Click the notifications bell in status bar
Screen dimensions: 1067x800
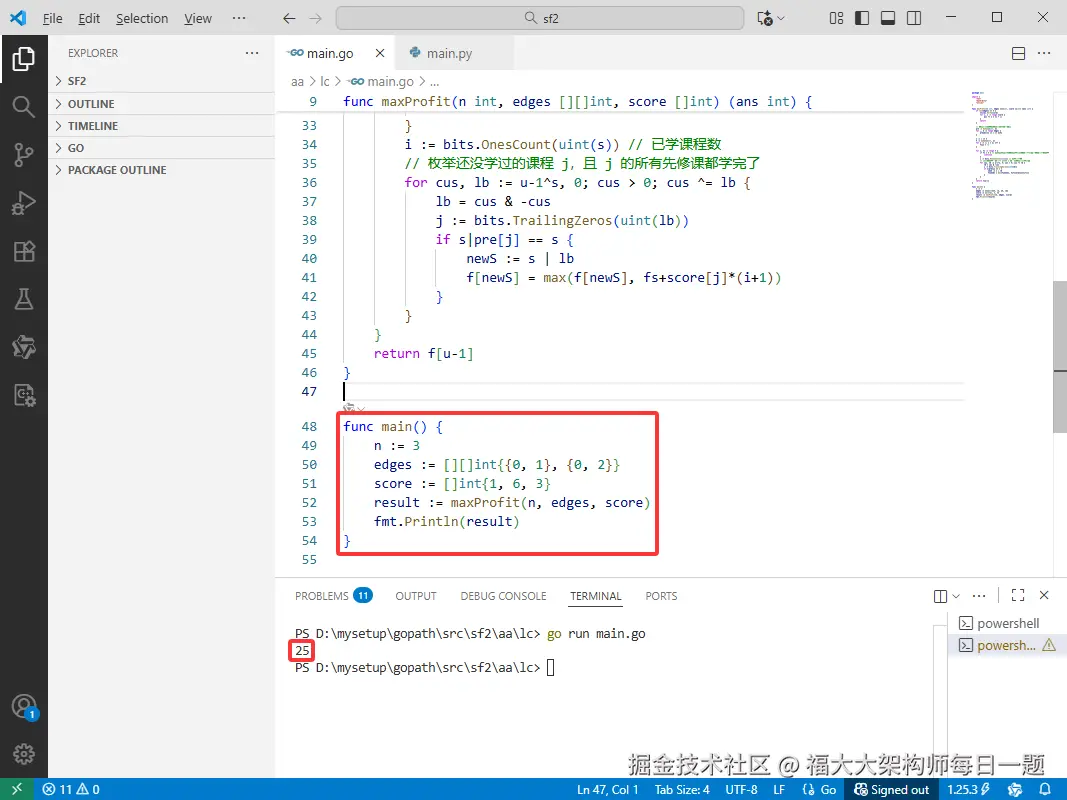(x=1045, y=789)
